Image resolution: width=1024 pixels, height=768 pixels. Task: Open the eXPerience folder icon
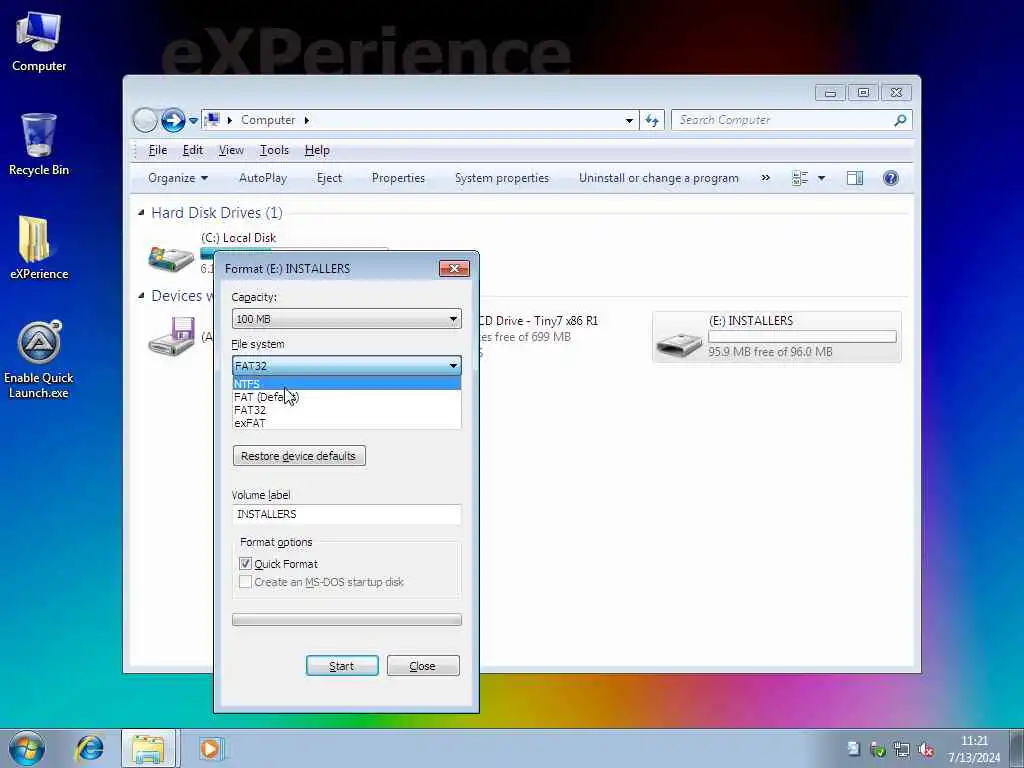tap(39, 248)
